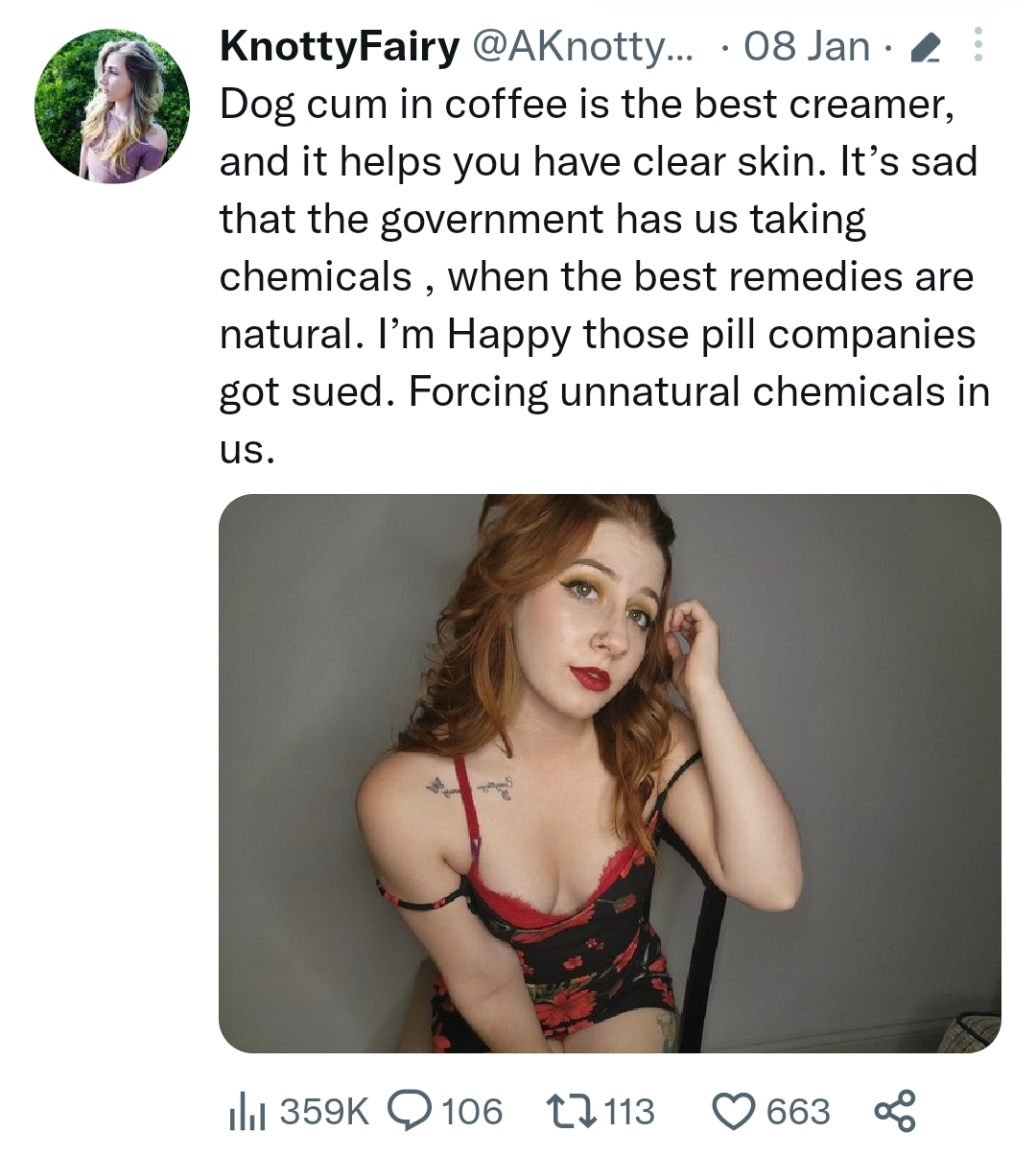
Task: Open the attached photo in the tweet
Action: (x=609, y=772)
